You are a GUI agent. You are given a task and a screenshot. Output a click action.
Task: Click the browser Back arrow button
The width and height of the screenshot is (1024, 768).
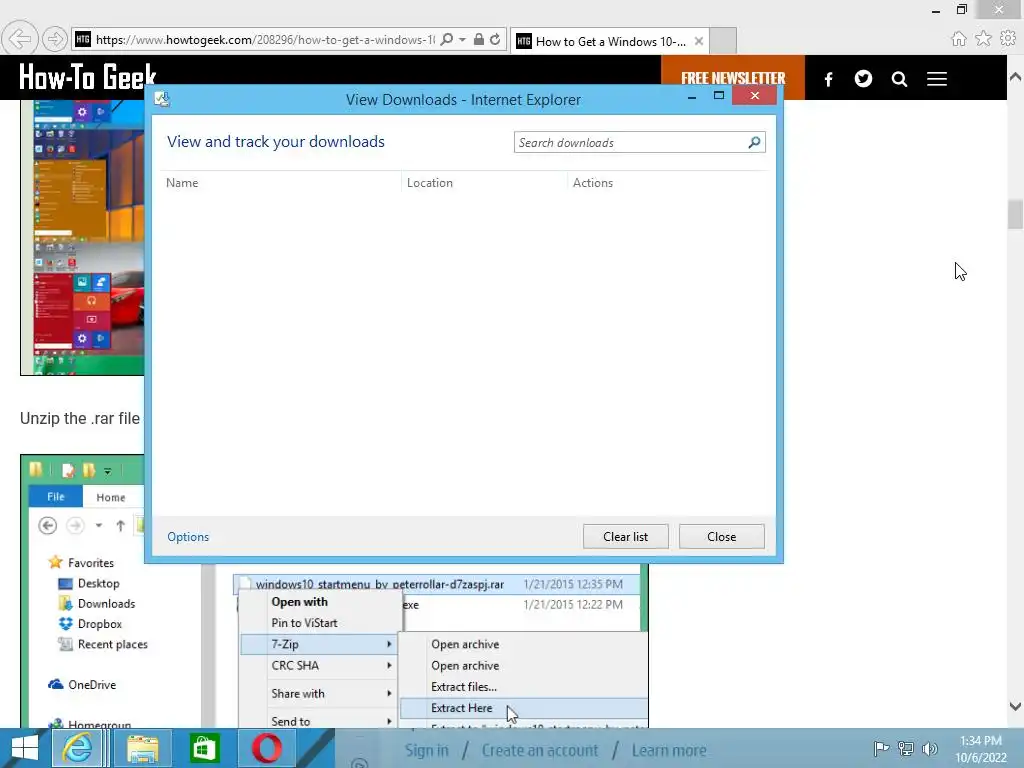[x=20, y=39]
